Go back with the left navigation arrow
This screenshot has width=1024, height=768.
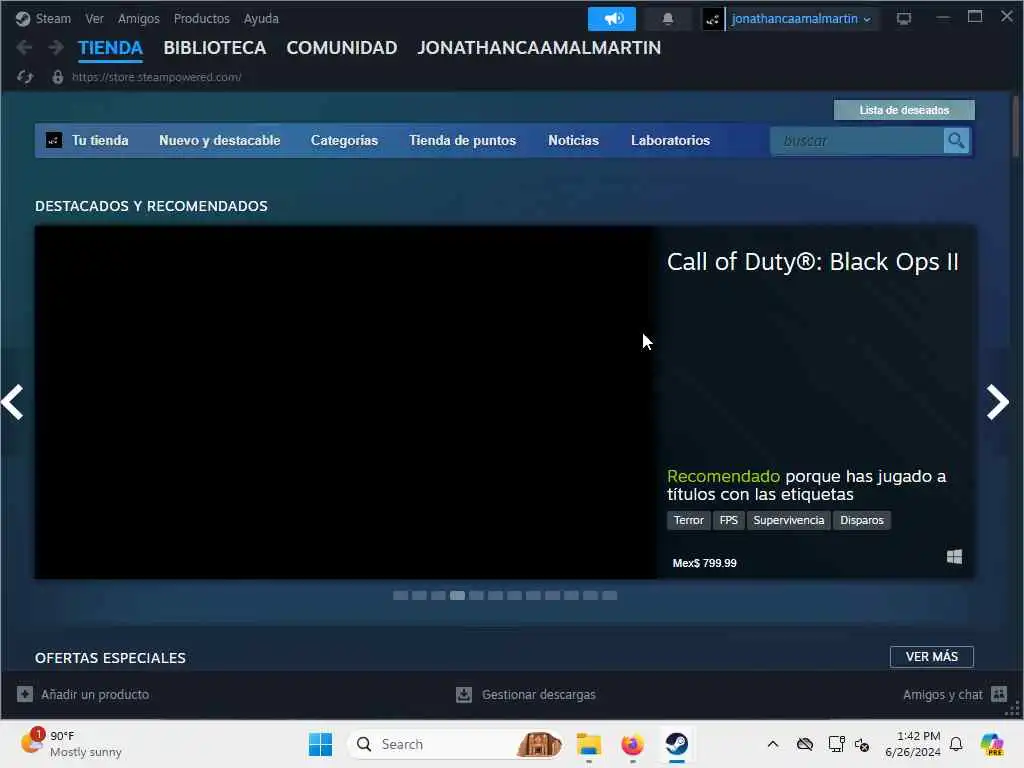(x=24, y=48)
